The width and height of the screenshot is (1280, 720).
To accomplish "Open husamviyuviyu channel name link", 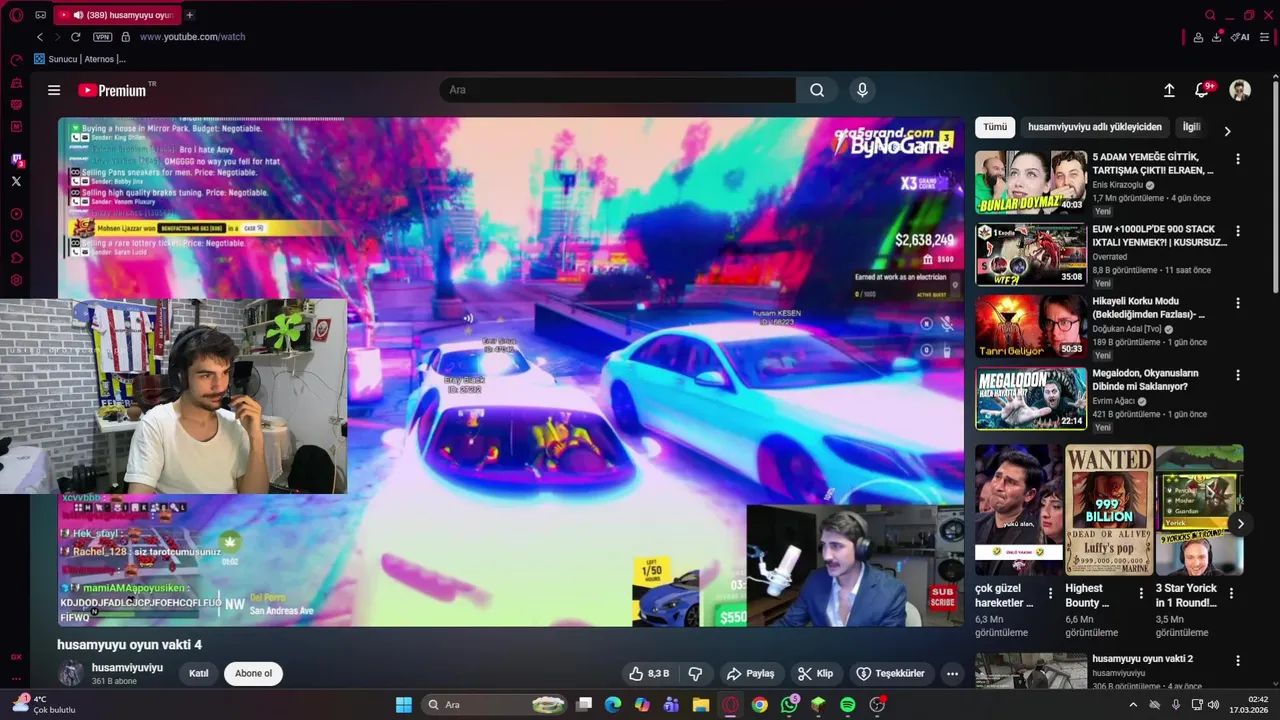I will pos(127,667).
